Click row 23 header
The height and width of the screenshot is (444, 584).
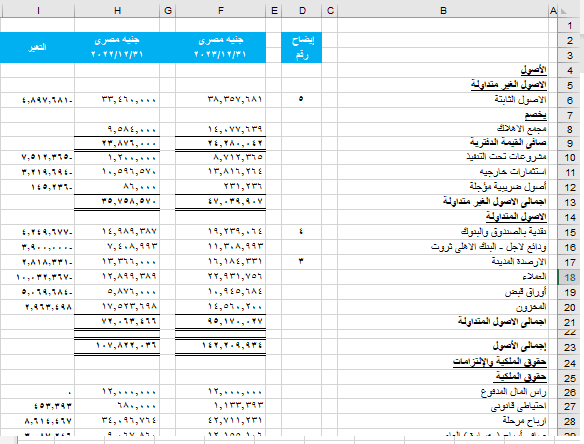[x=569, y=347]
